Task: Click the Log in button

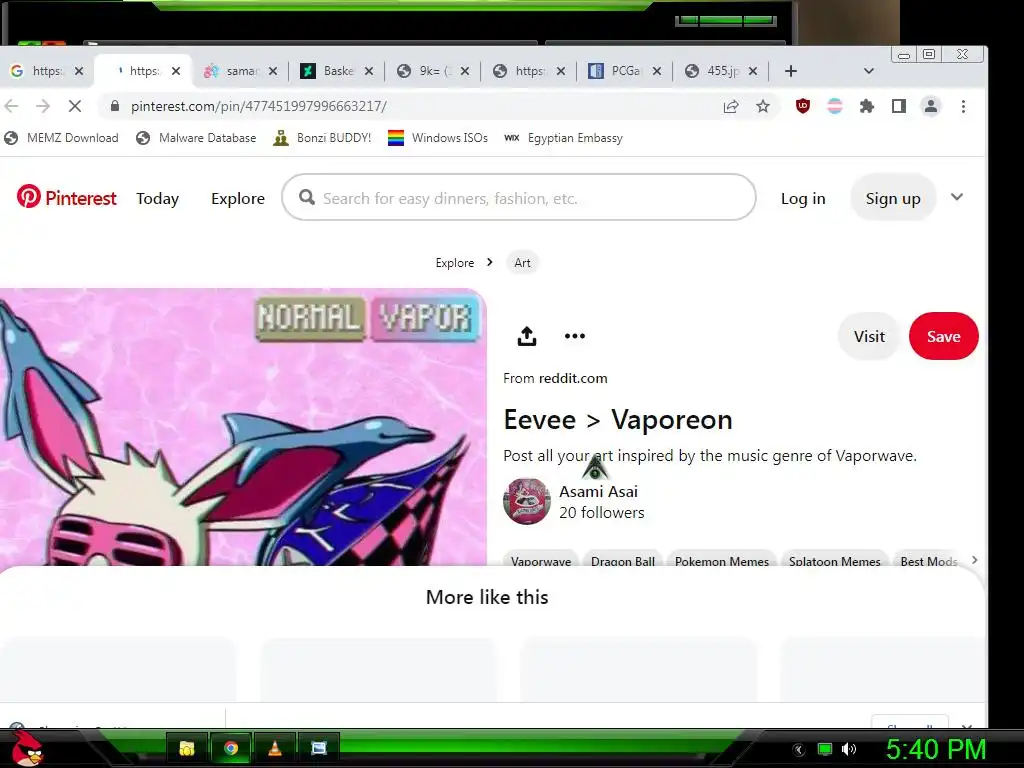Action: tap(803, 199)
